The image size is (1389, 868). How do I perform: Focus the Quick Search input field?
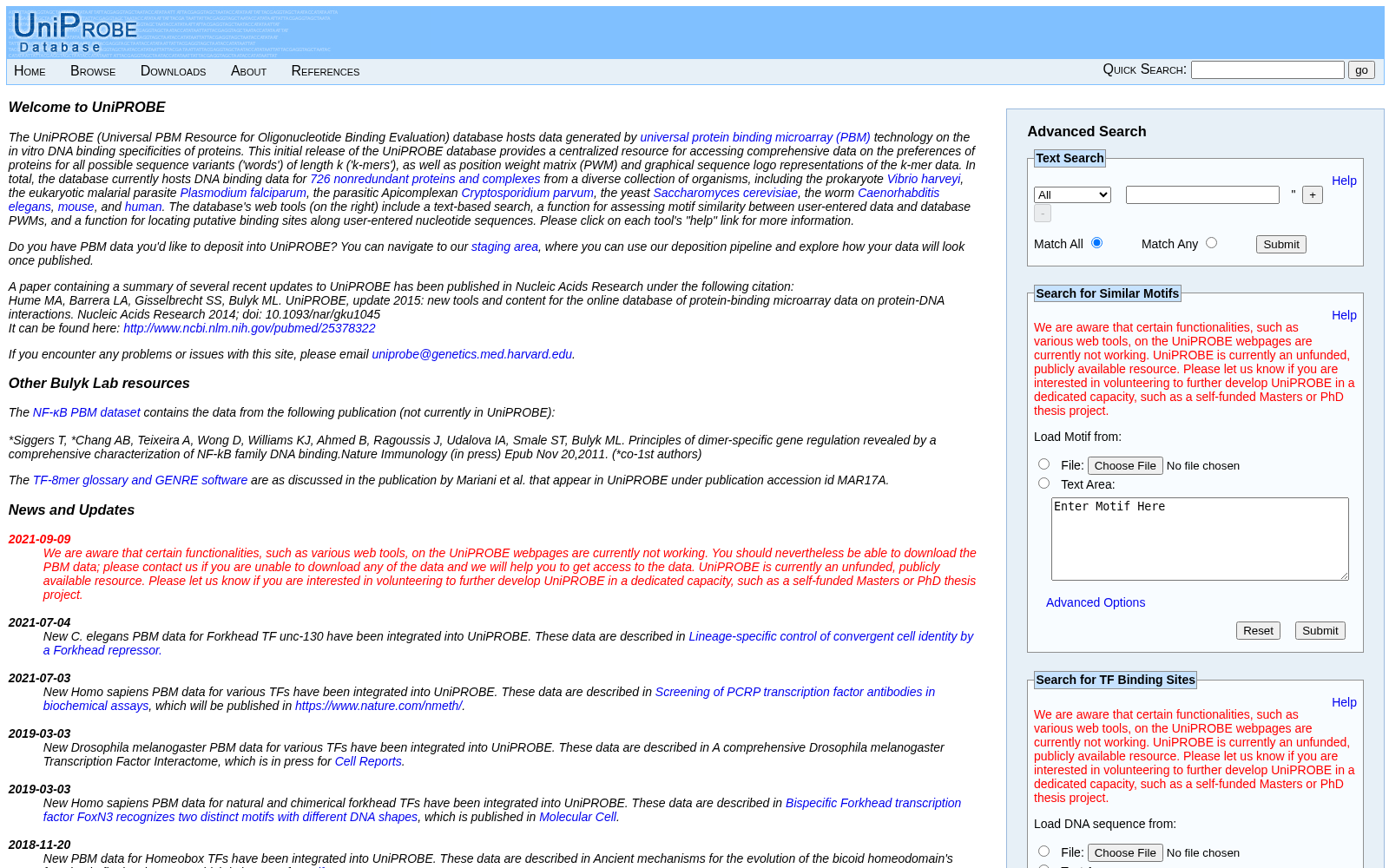[x=1267, y=69]
